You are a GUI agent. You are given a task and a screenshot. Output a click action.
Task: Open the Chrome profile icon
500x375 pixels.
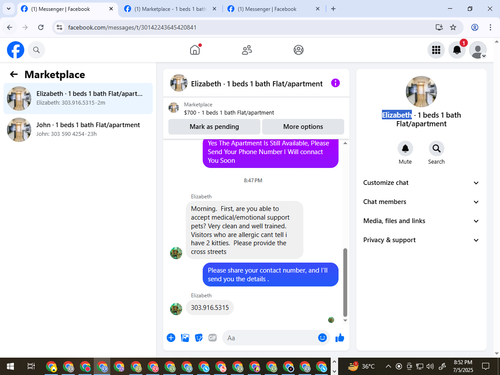pos(475,27)
